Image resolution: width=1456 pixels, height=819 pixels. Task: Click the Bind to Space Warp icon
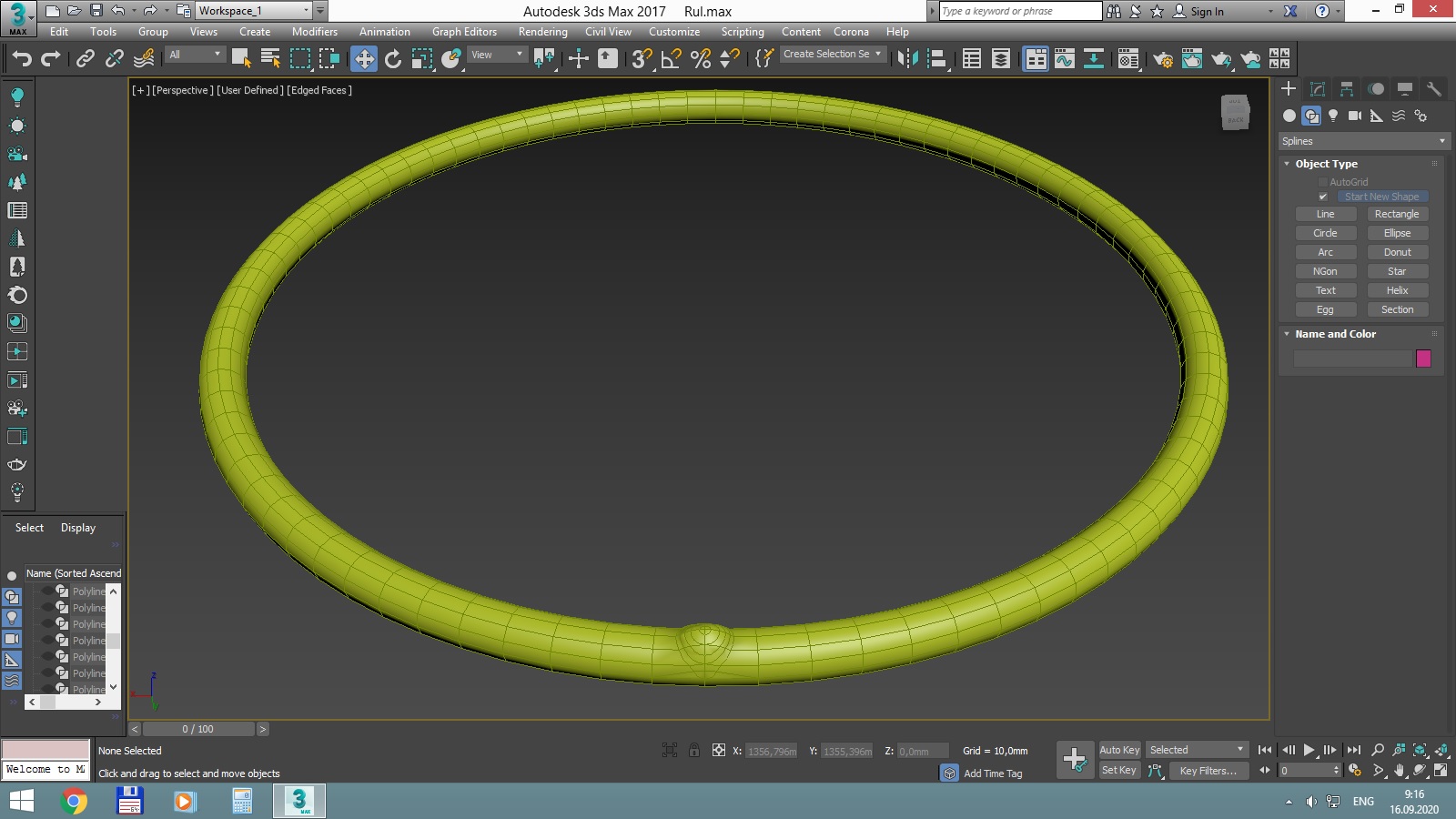[144, 59]
